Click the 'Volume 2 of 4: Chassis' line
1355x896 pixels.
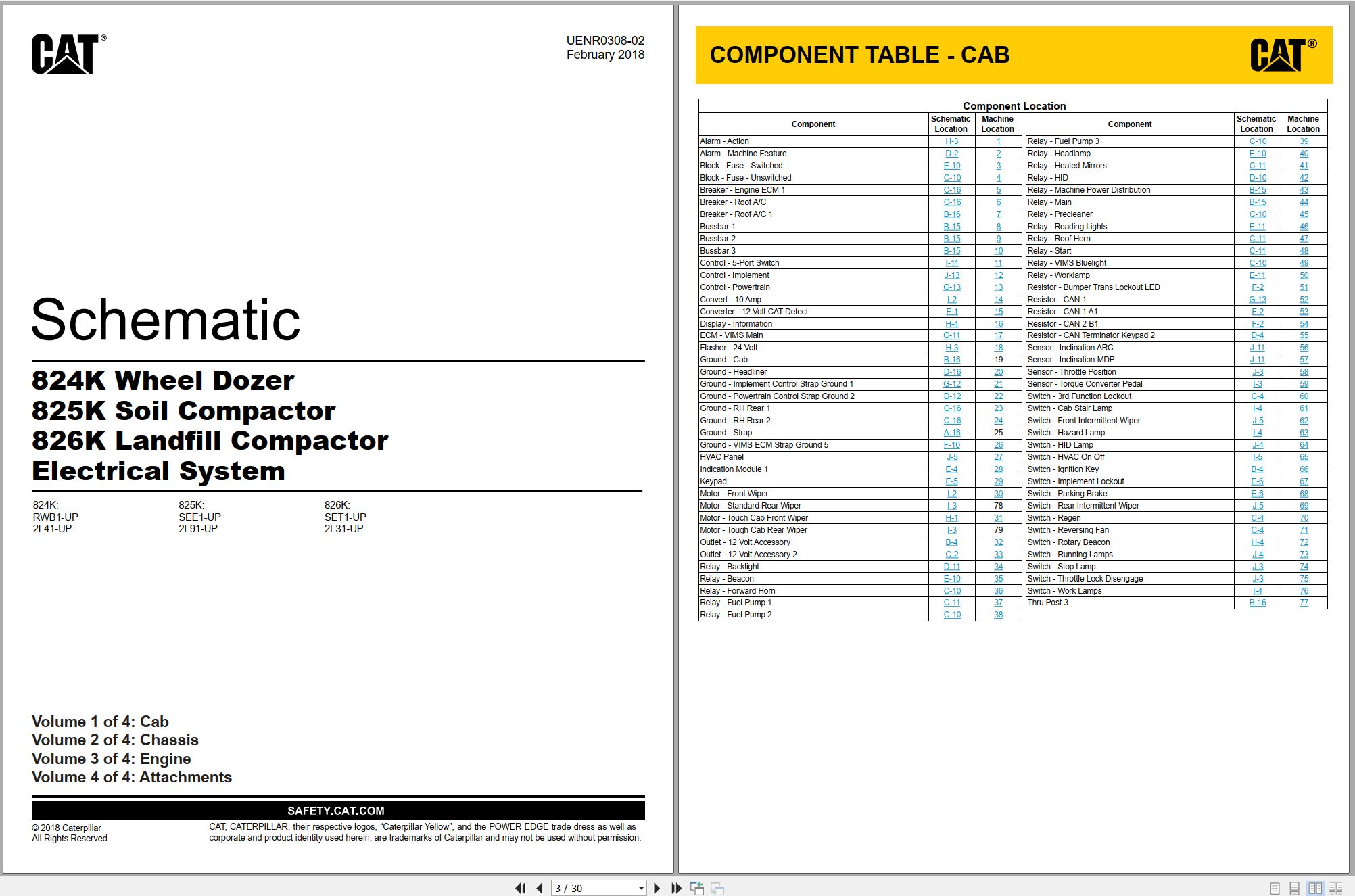(115, 740)
